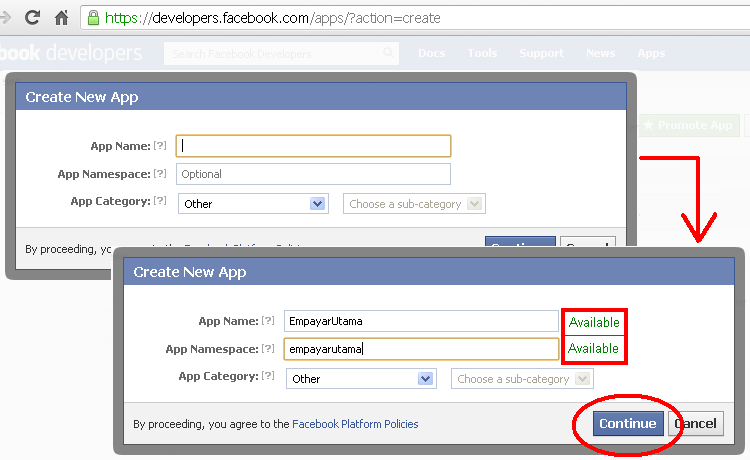Open the Support menu item
This screenshot has width=750, height=460.
point(541,53)
